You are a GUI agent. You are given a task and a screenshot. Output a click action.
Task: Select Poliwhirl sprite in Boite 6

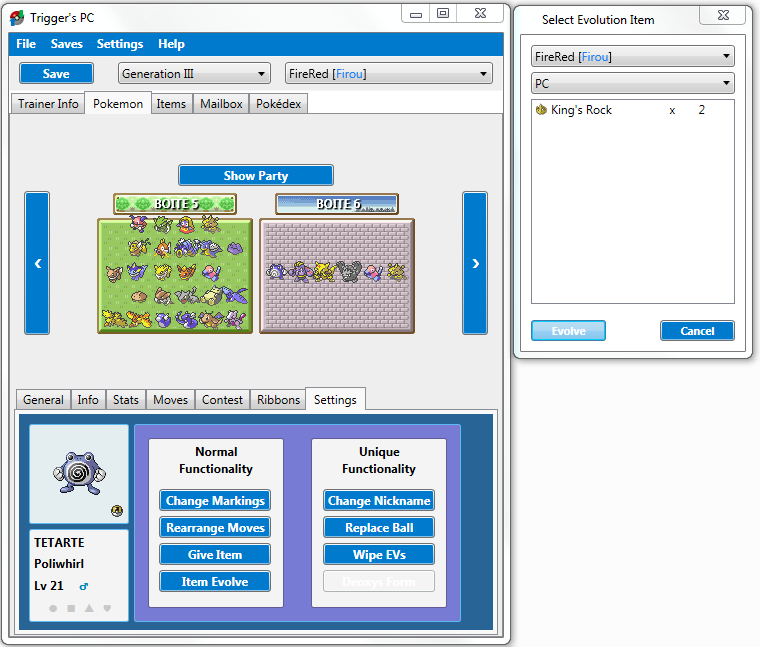click(x=276, y=271)
